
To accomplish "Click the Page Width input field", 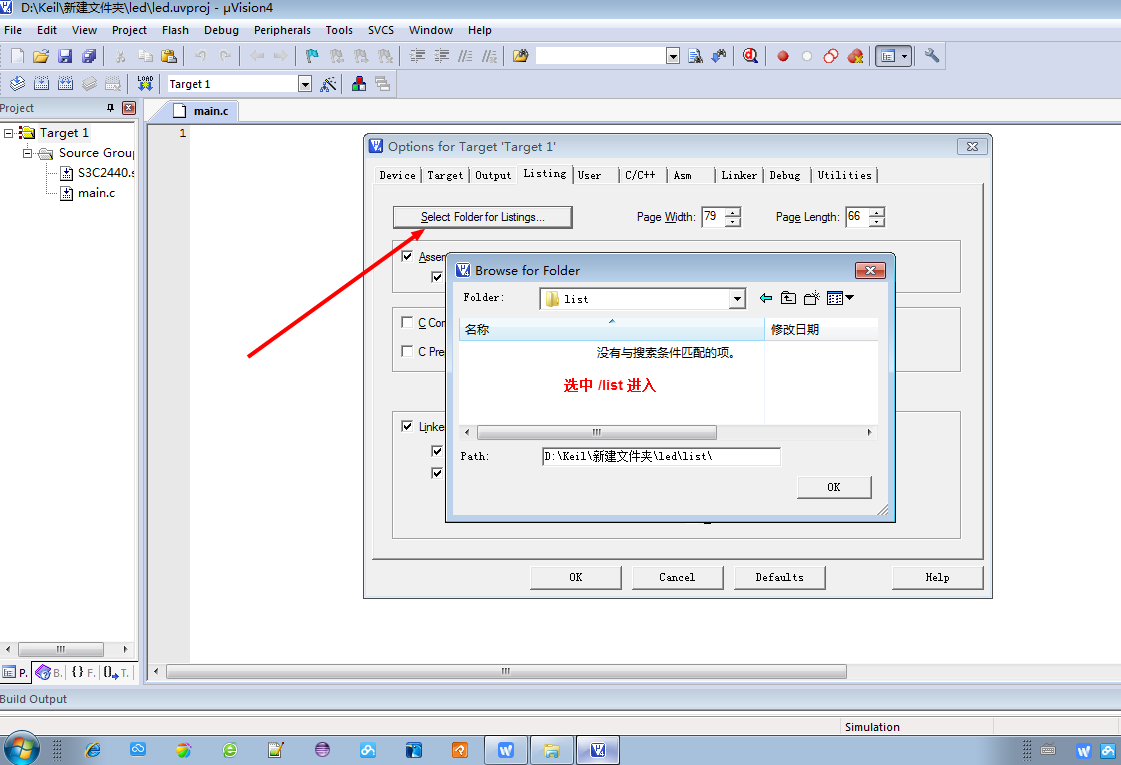I will tap(713, 217).
